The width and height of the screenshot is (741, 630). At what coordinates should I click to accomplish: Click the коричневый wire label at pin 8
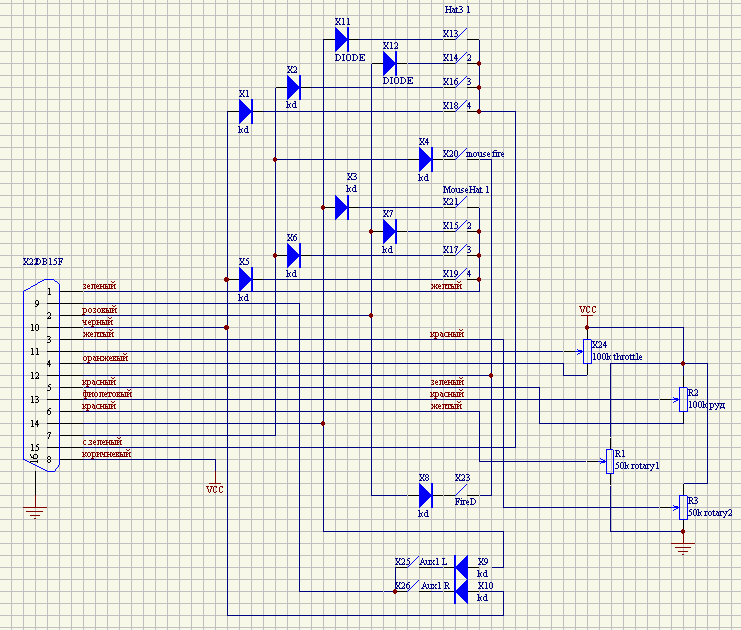107,454
